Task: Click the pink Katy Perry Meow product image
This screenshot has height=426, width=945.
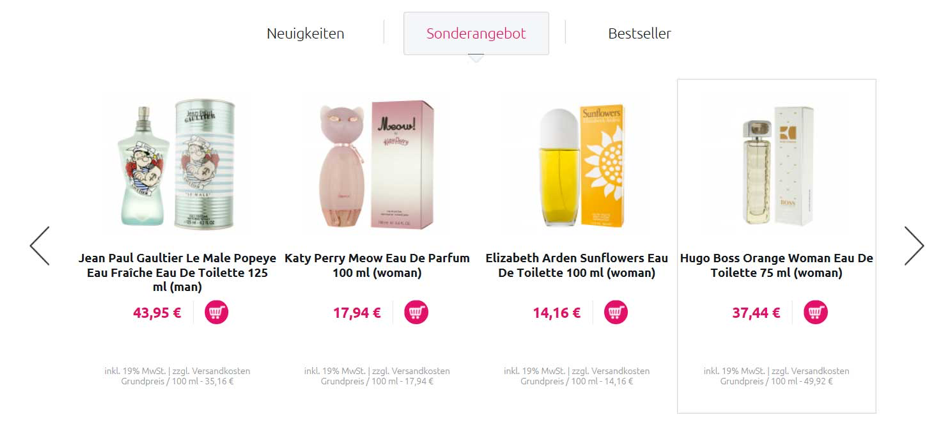Action: [x=377, y=164]
